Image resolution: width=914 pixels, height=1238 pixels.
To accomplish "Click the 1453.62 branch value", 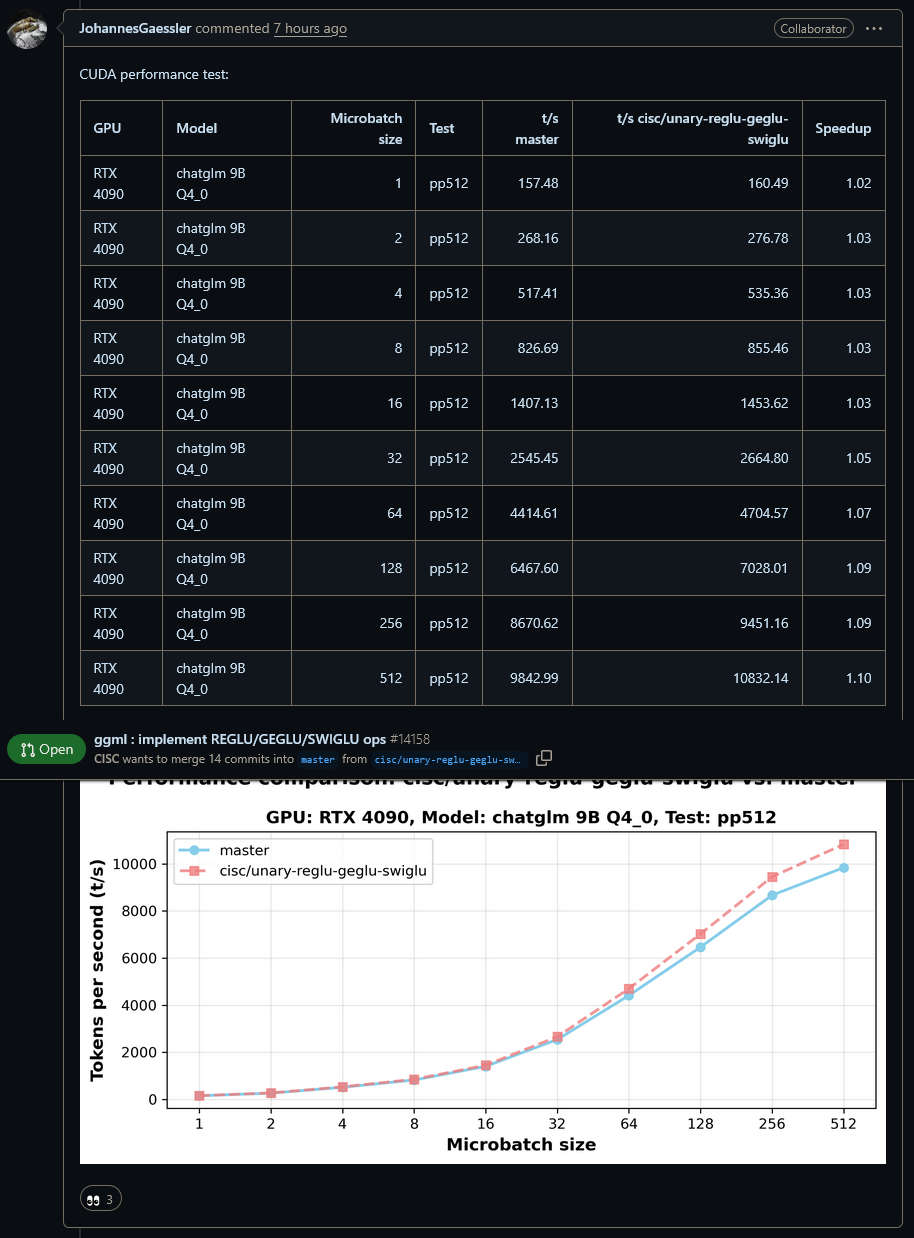I will [764, 403].
